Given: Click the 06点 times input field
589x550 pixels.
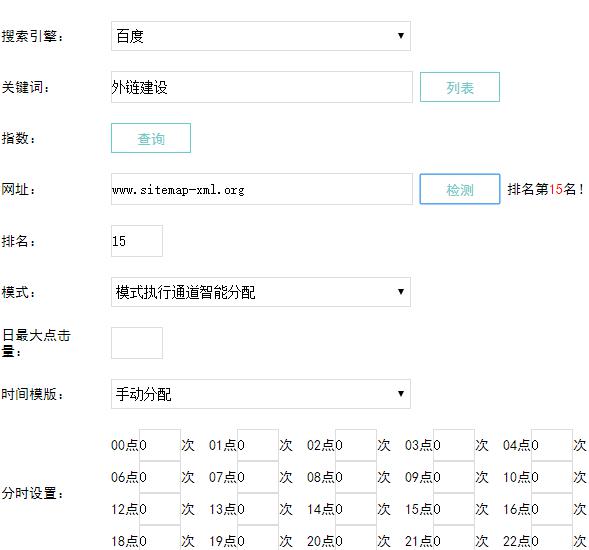Looking at the screenshot, I should (160, 477).
